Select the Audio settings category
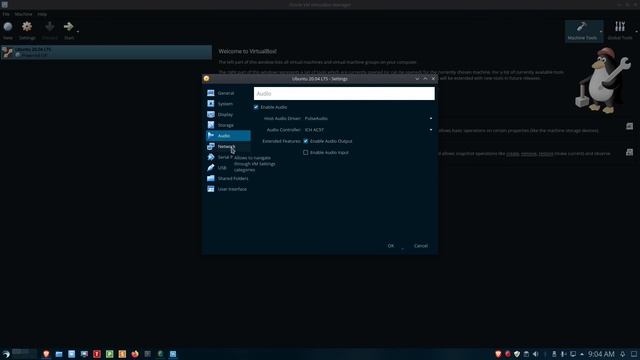The image size is (640, 360). [228, 136]
